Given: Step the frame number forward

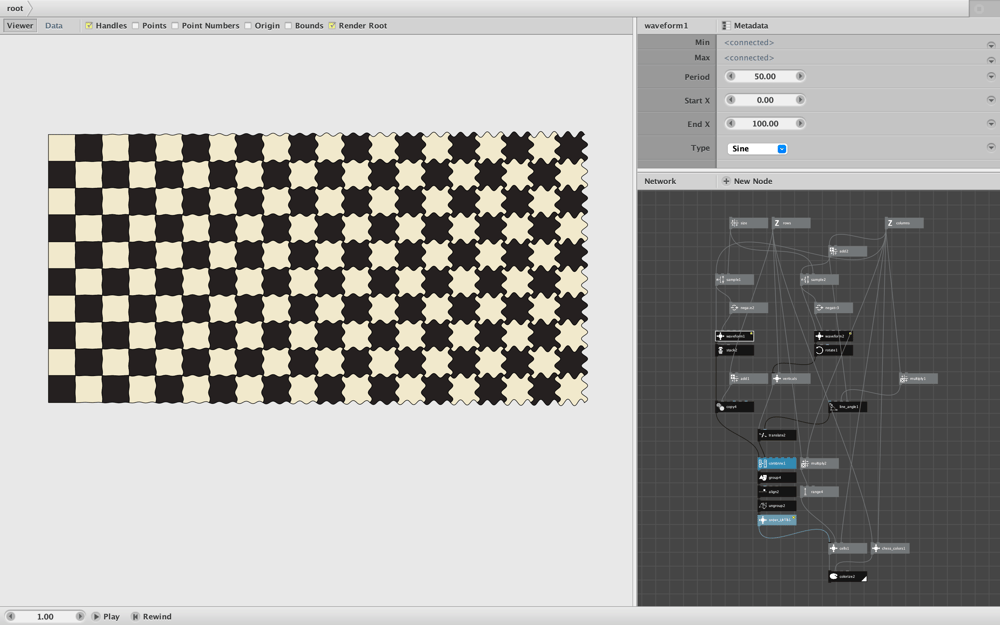Looking at the screenshot, I should [x=80, y=617].
